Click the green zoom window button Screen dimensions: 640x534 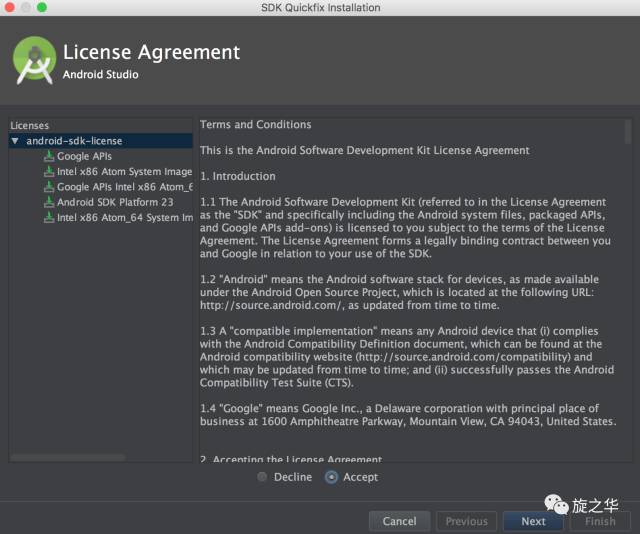42,7
